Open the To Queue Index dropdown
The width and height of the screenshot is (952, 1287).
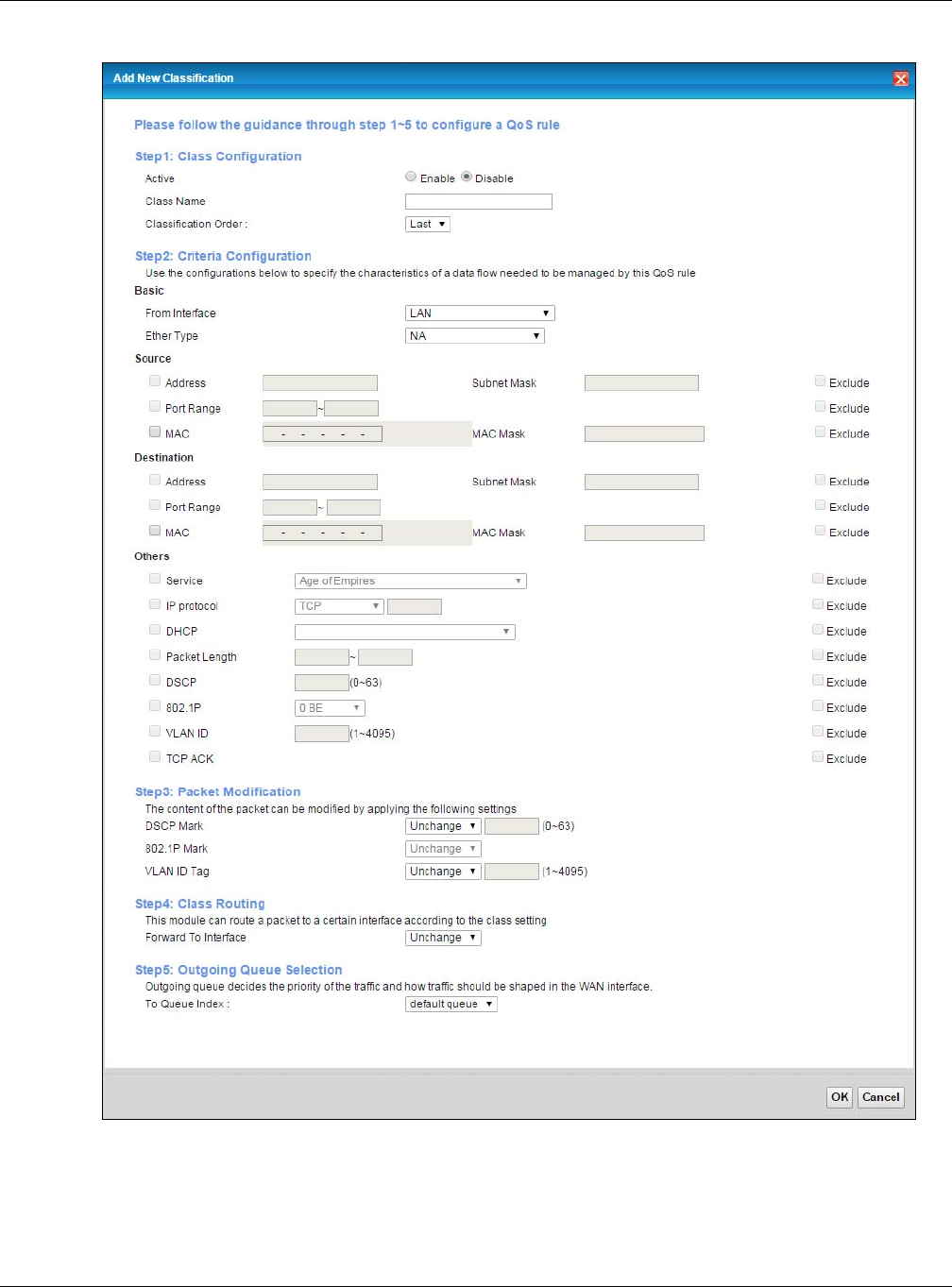(451, 1005)
